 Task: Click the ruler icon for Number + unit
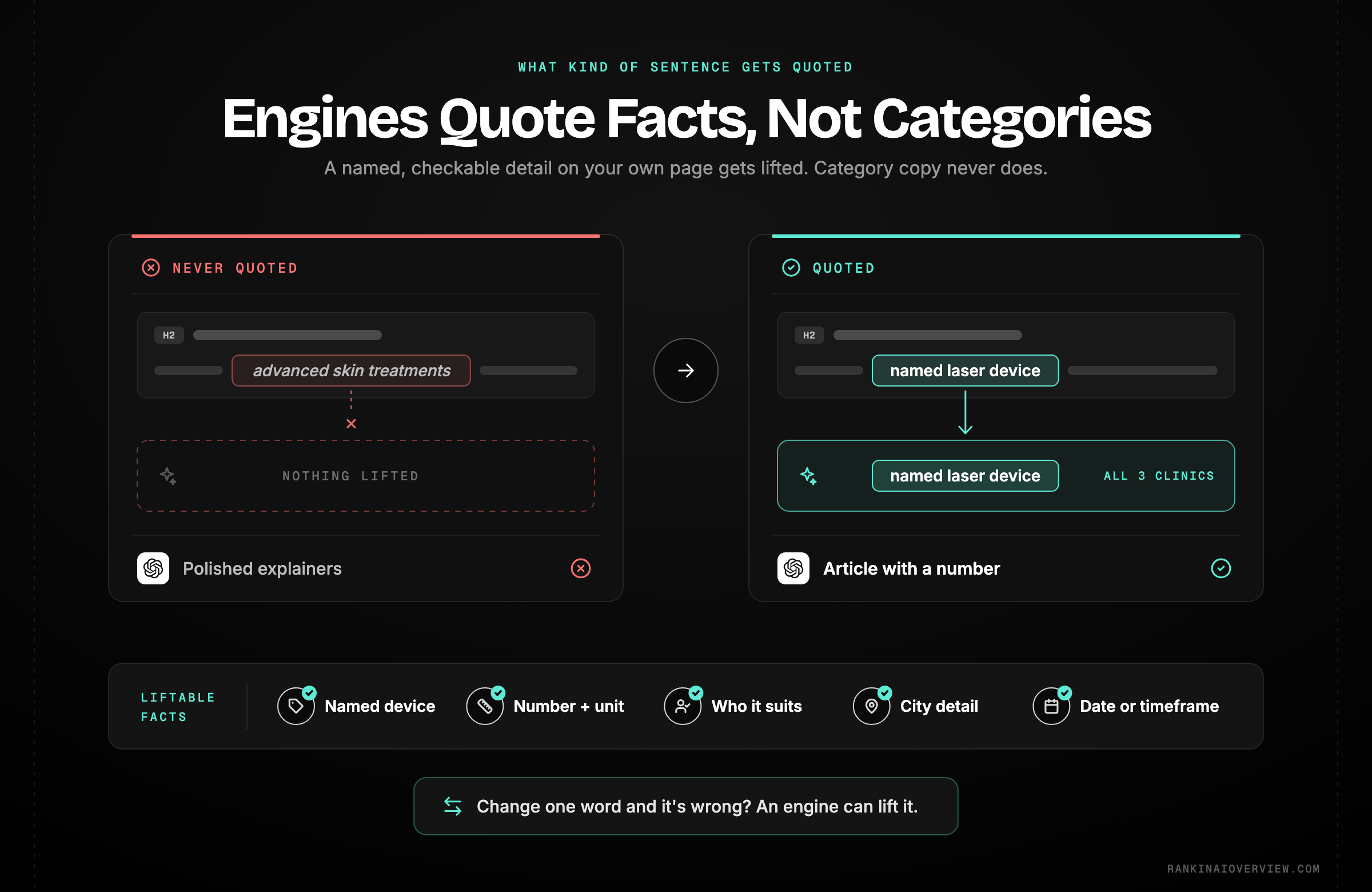pyautogui.click(x=485, y=706)
